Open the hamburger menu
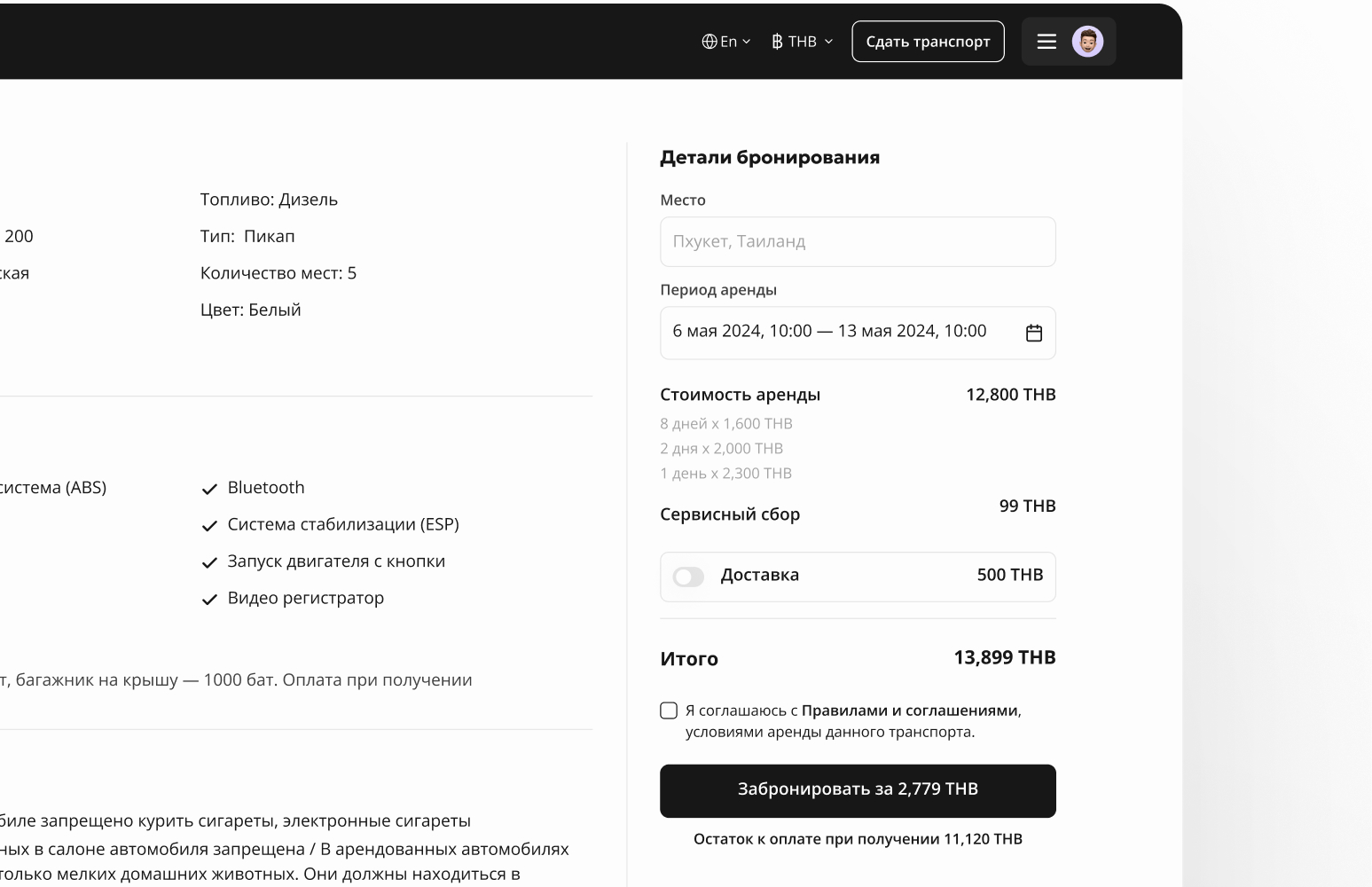Screen dimensions: 1372x887 point(1047,42)
